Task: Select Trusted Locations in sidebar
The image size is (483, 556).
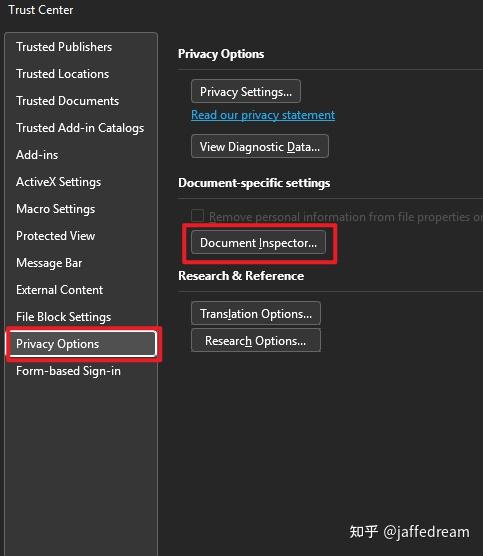Action: [62, 74]
